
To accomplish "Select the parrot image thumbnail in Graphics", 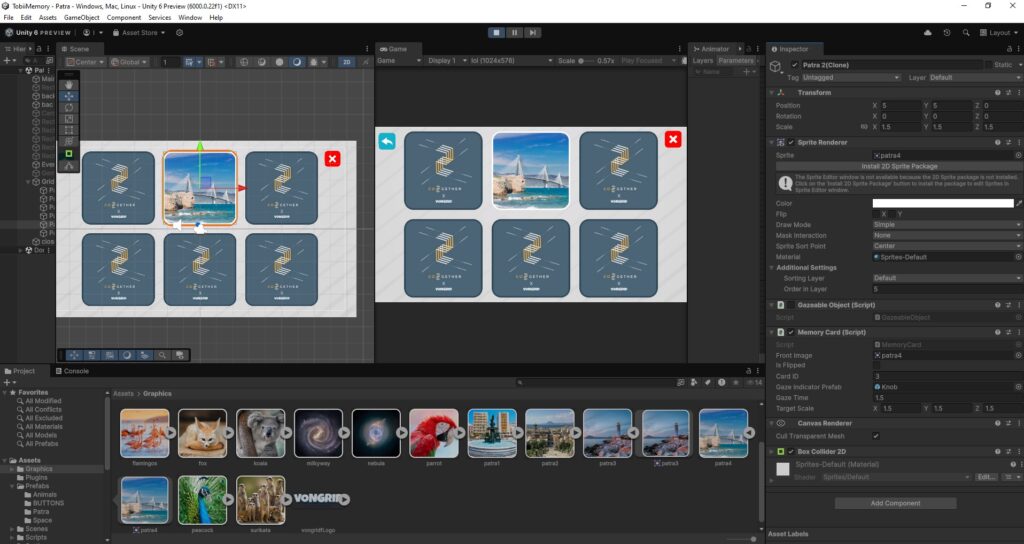I will pos(433,433).
